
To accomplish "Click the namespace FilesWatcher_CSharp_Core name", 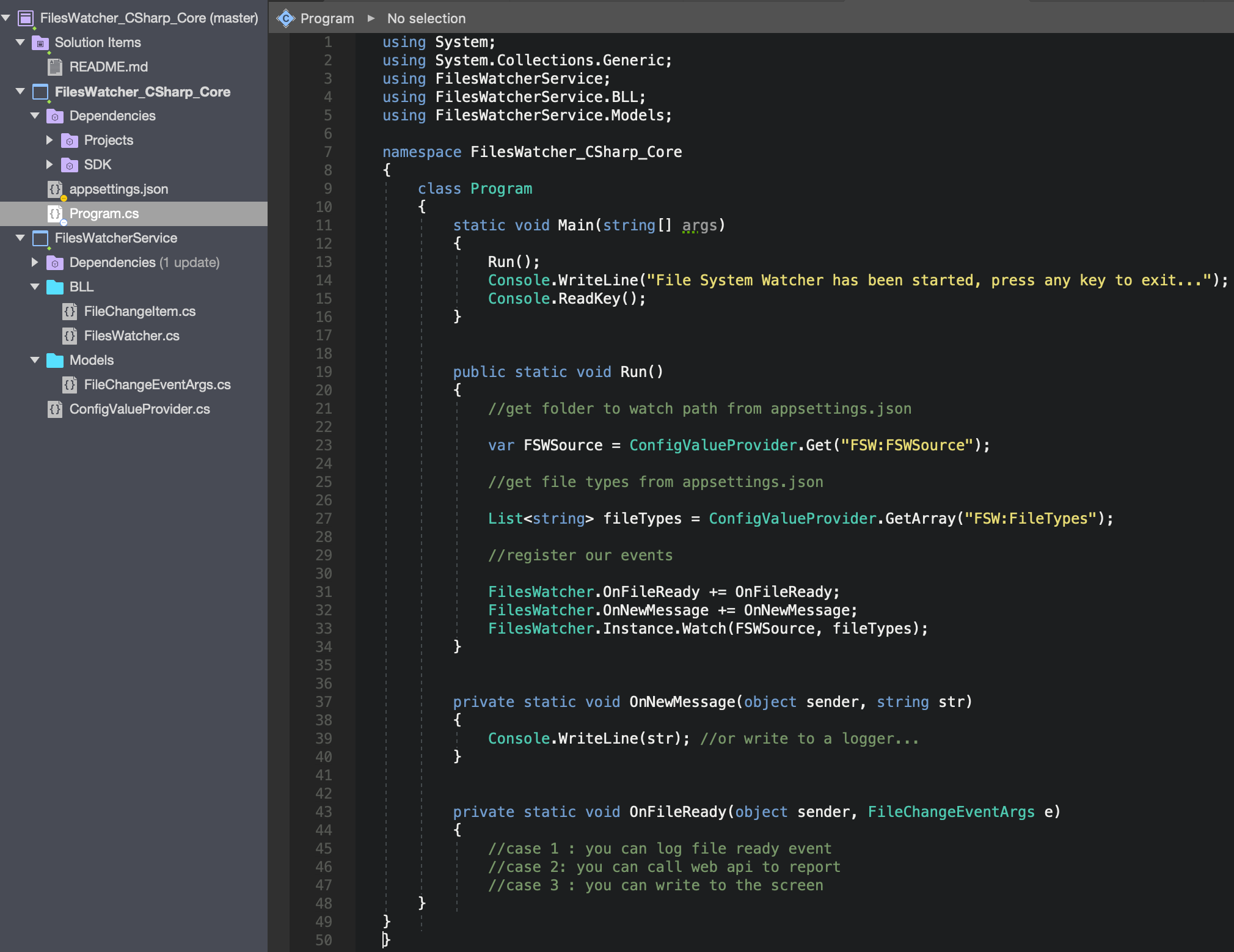I will tap(576, 152).
